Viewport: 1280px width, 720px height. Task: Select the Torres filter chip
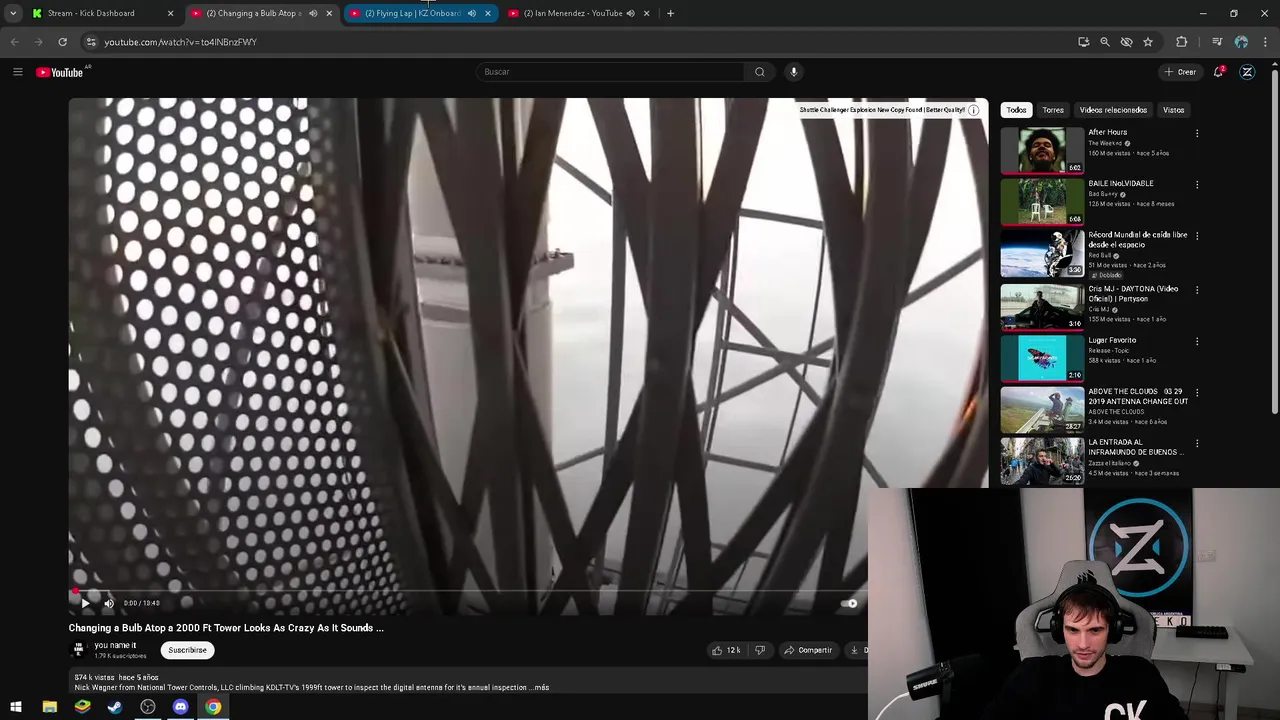1053,110
